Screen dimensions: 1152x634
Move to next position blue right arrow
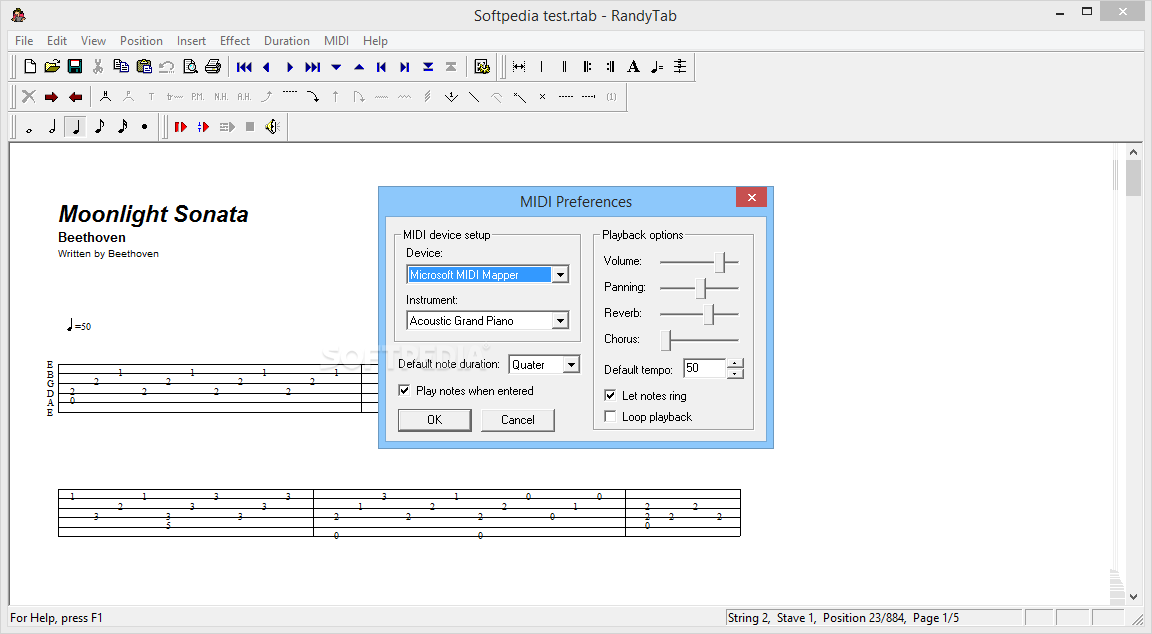click(289, 67)
